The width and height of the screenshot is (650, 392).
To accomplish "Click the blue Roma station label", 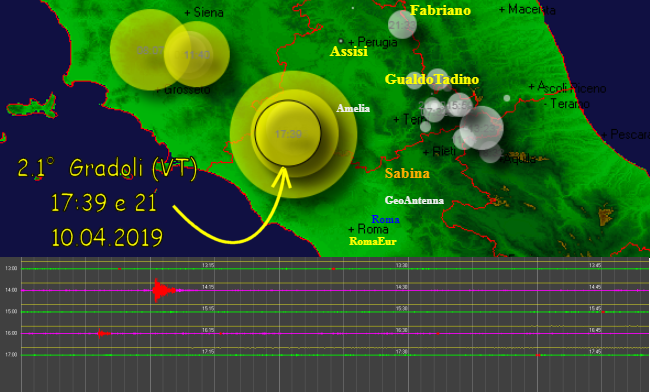I will point(386,219).
